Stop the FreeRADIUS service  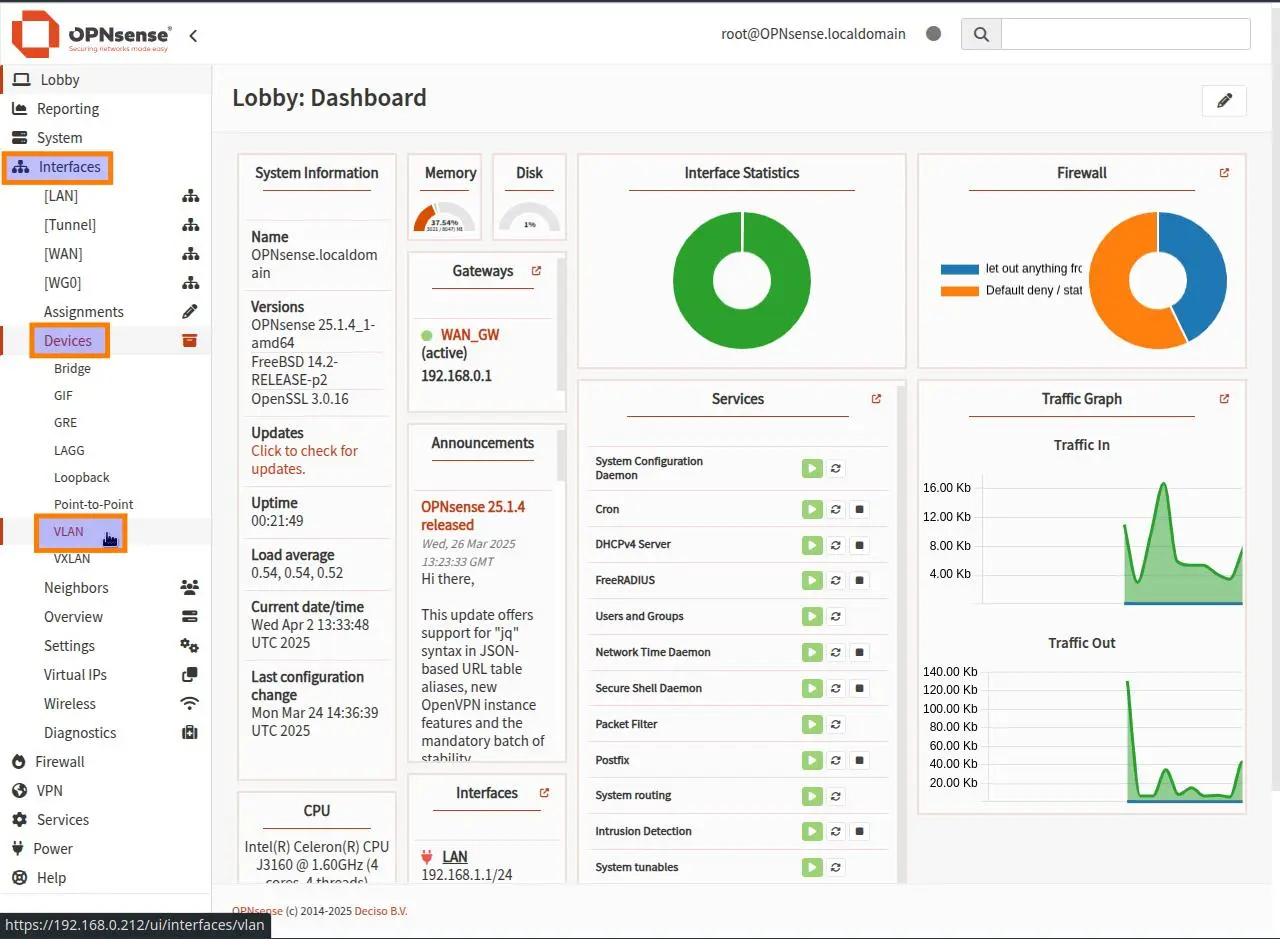coord(859,582)
